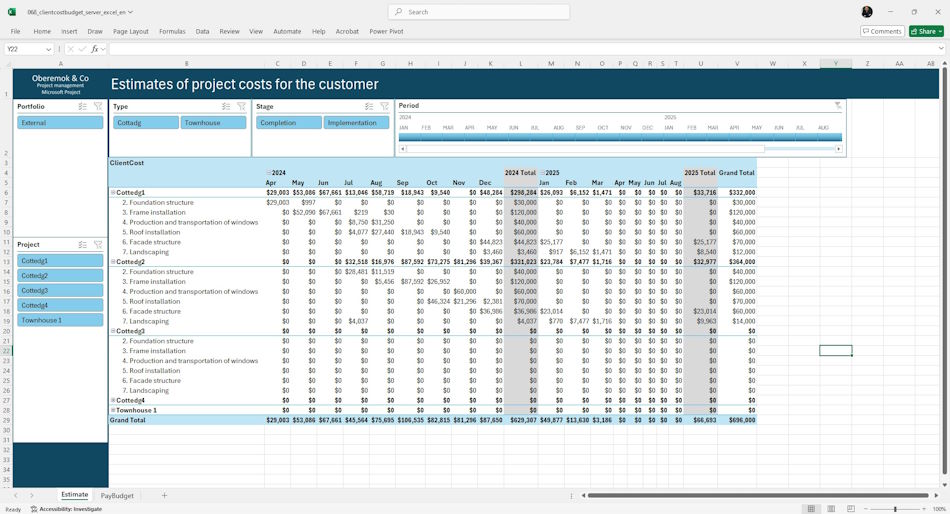Select Cottedg4 in the Project slicer
The width and height of the screenshot is (950, 514).
(60, 305)
